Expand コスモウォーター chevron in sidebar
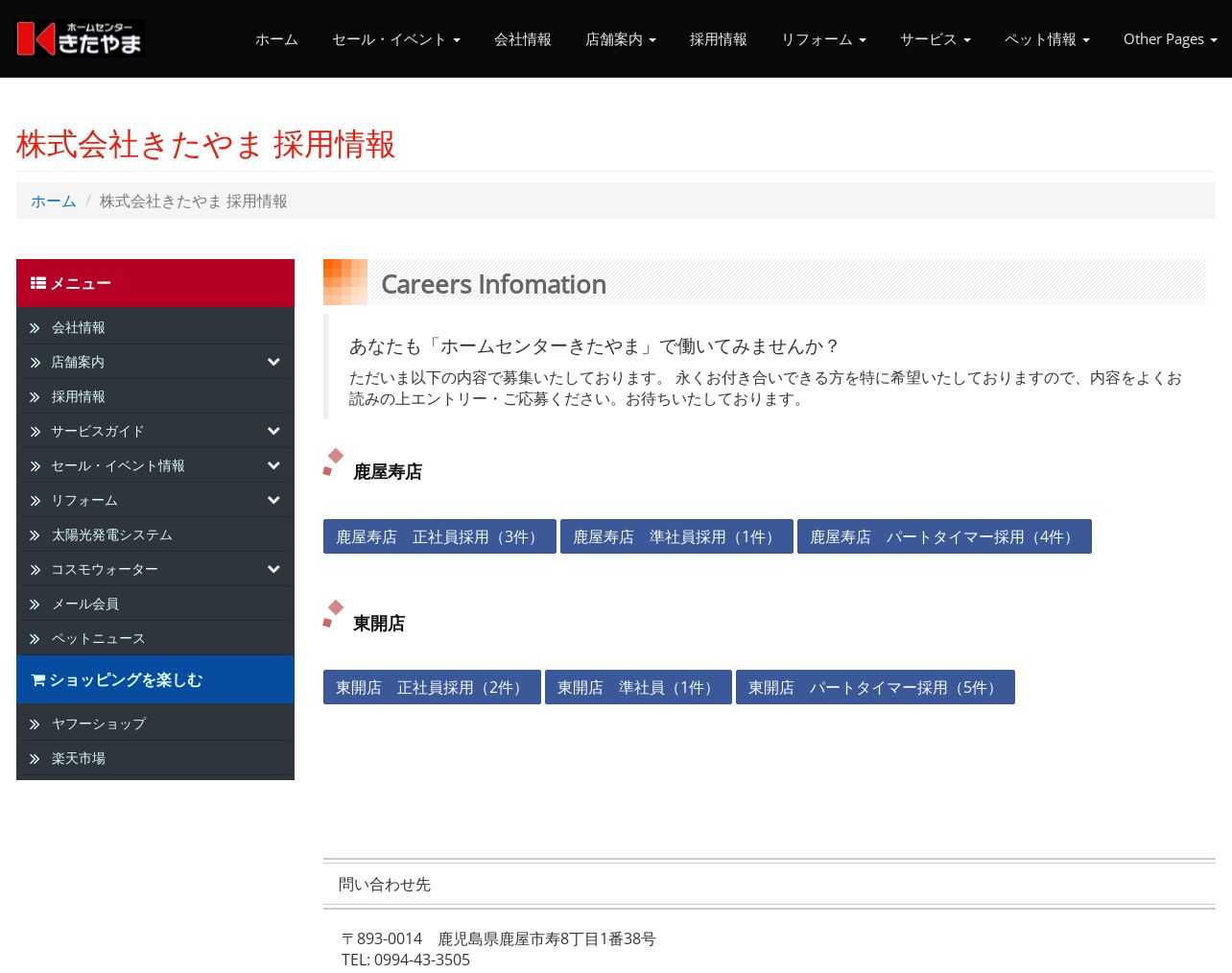The image size is (1232, 973). click(x=273, y=569)
